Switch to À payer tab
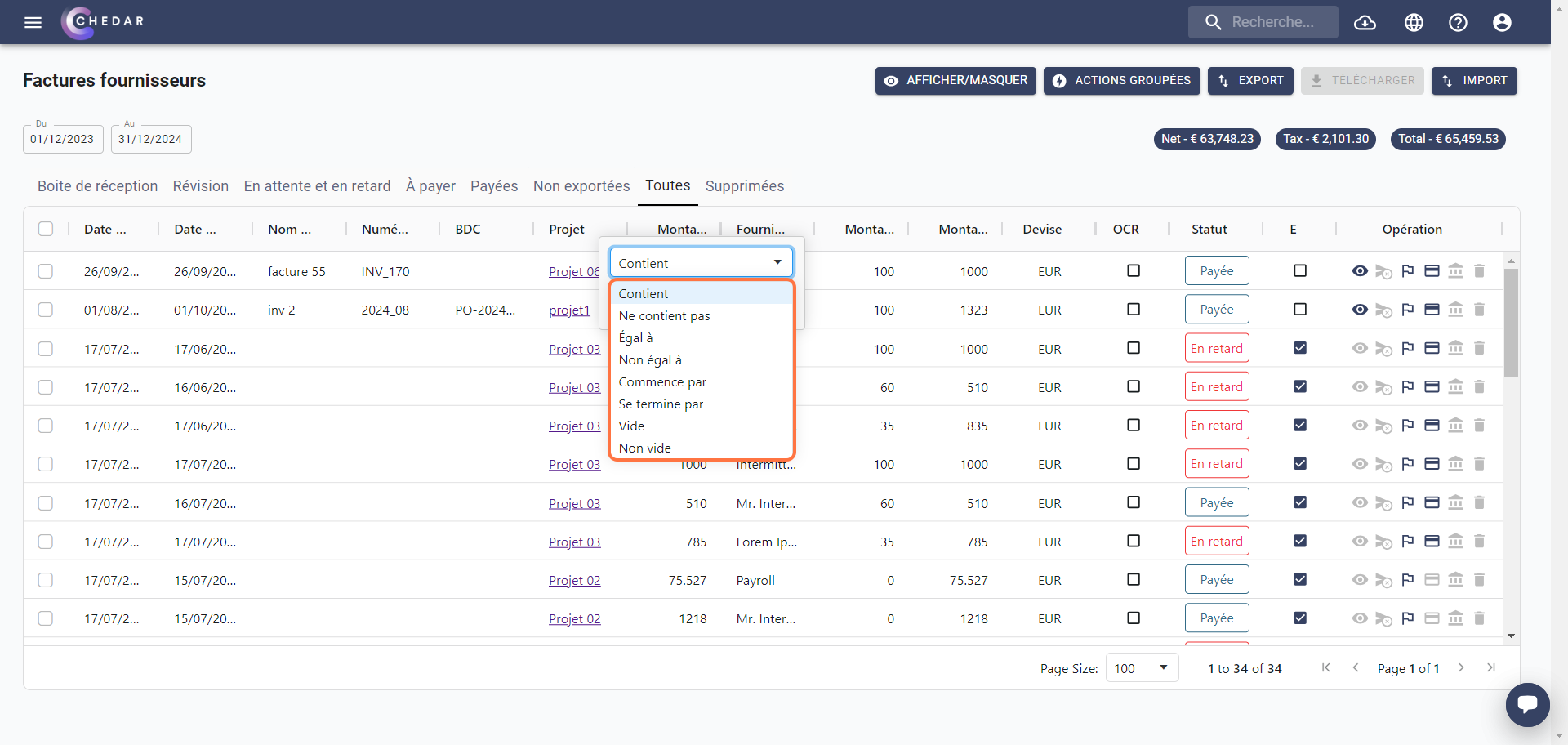Viewport: 1568px width, 745px height. coord(430,186)
